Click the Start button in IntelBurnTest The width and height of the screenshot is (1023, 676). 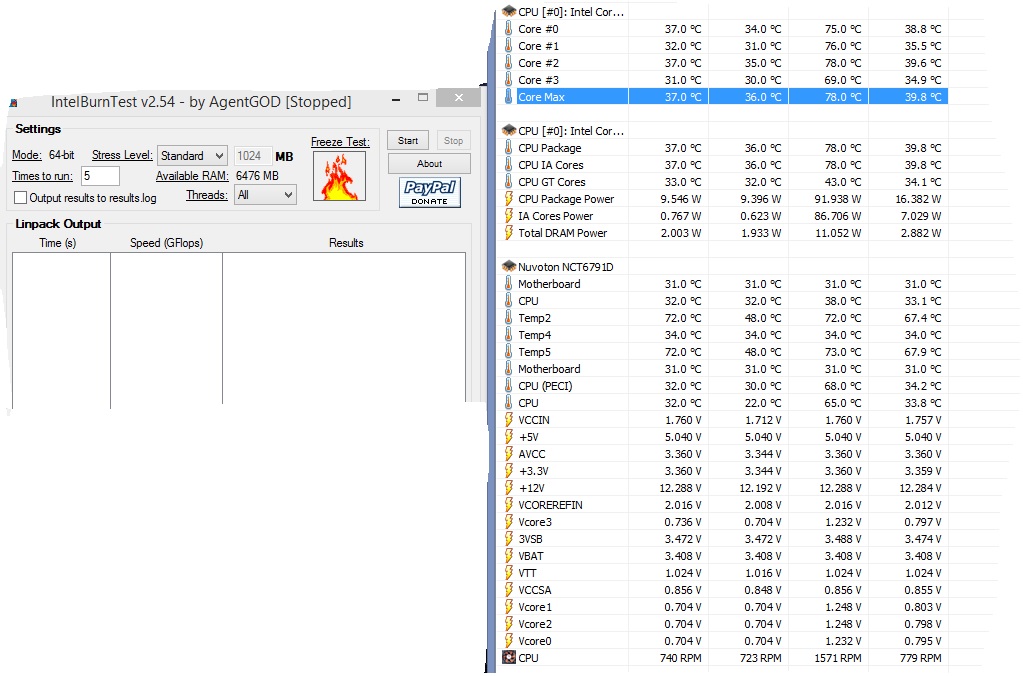coord(408,140)
